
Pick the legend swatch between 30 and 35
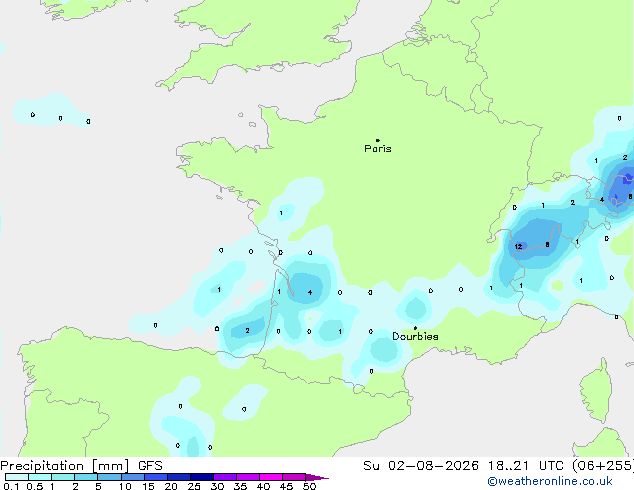pyautogui.click(x=225, y=477)
